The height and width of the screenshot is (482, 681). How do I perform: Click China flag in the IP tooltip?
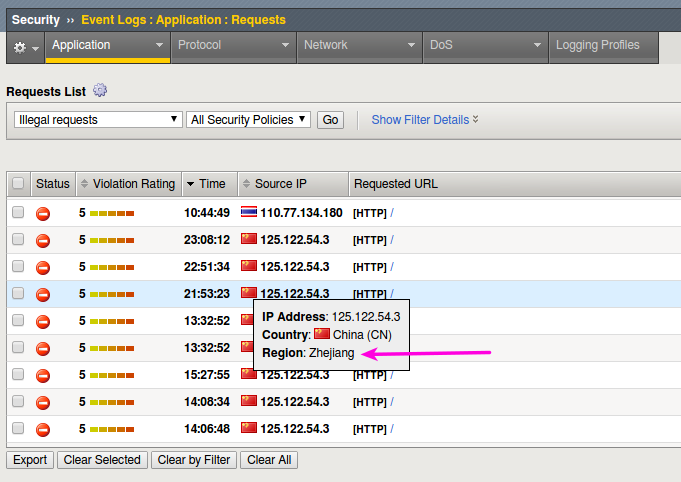tap(322, 333)
